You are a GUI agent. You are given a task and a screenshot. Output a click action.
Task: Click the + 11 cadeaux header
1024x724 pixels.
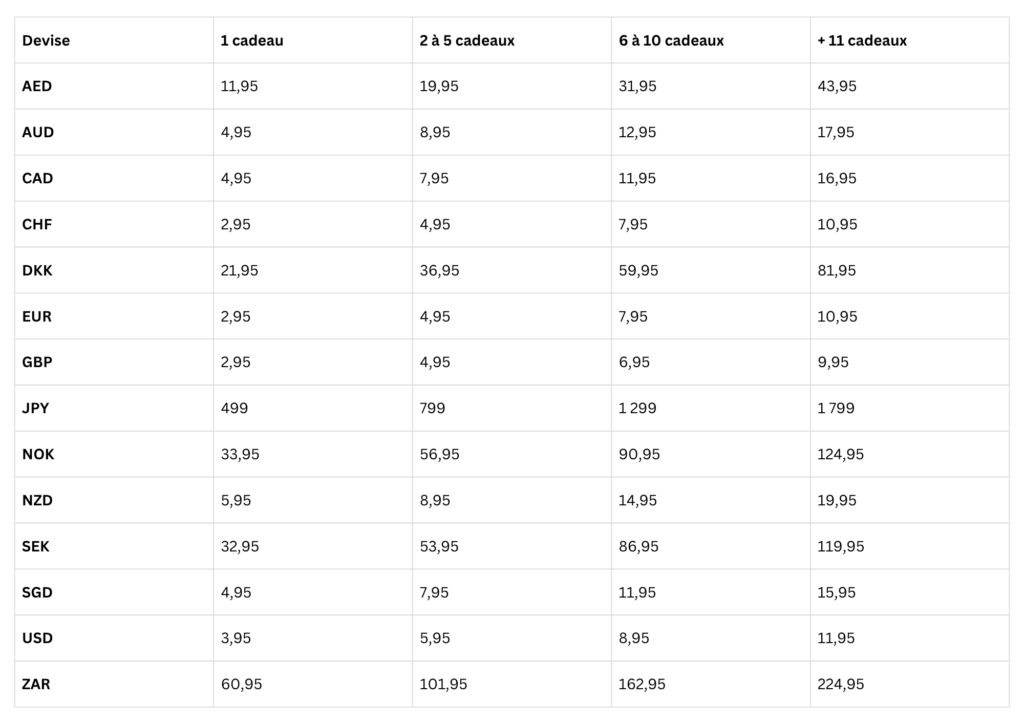pyautogui.click(x=862, y=40)
